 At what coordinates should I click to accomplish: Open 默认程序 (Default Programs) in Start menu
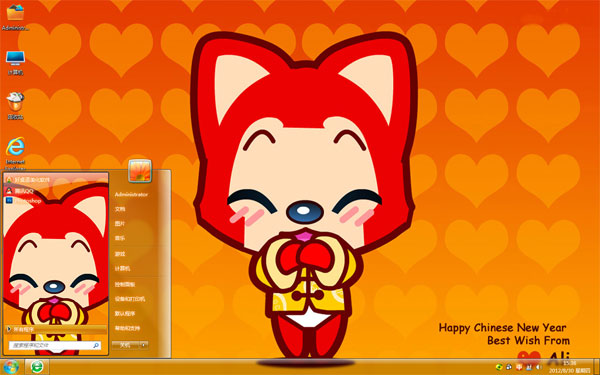click(125, 314)
